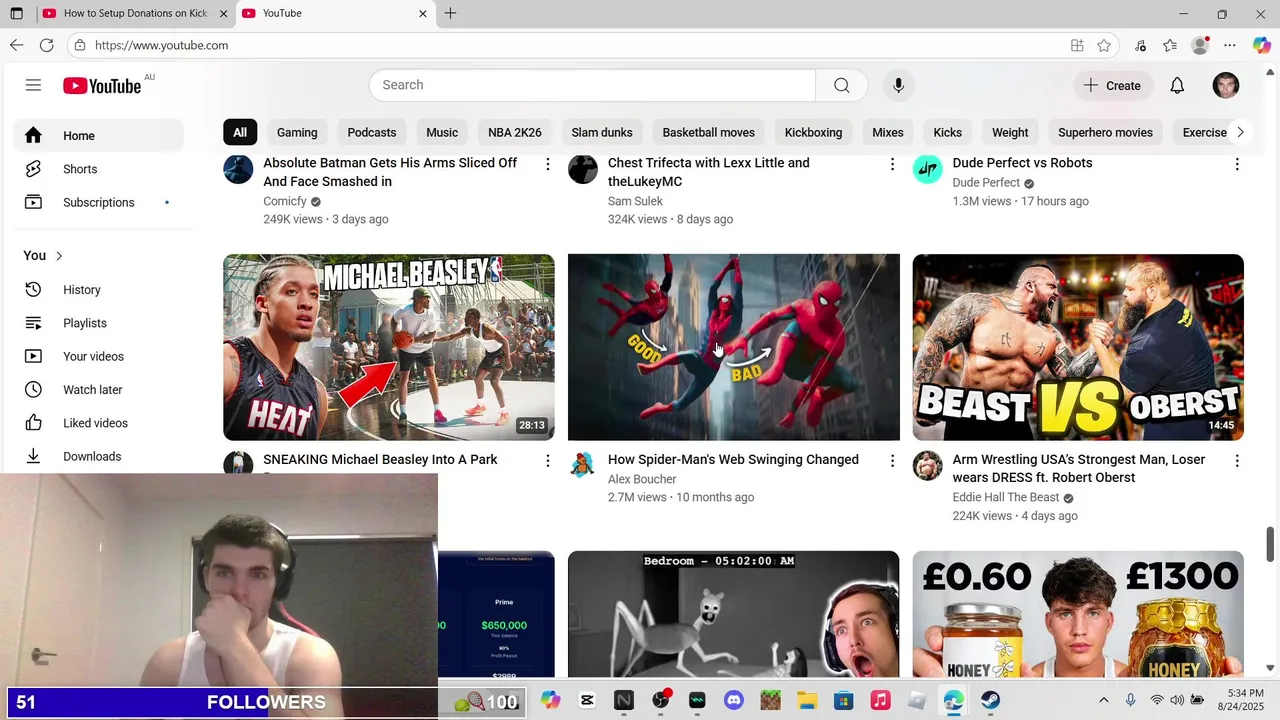Add page to favorites star
Screen dimensions: 1280x720
point(1104,45)
